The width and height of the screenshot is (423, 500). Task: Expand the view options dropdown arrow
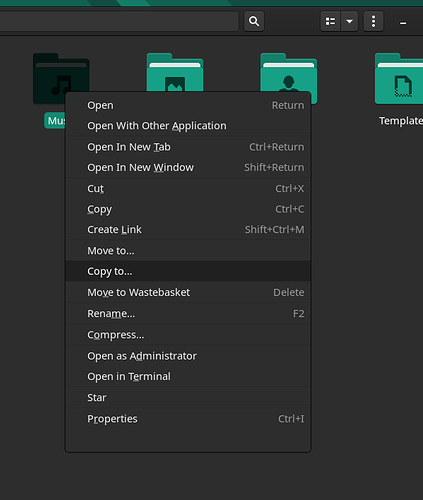[x=349, y=21]
